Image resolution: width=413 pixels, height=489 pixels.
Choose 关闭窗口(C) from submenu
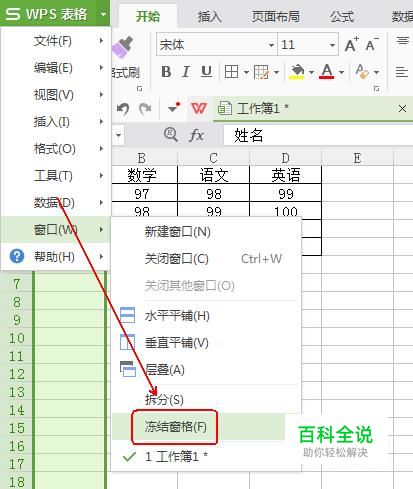[207, 259]
